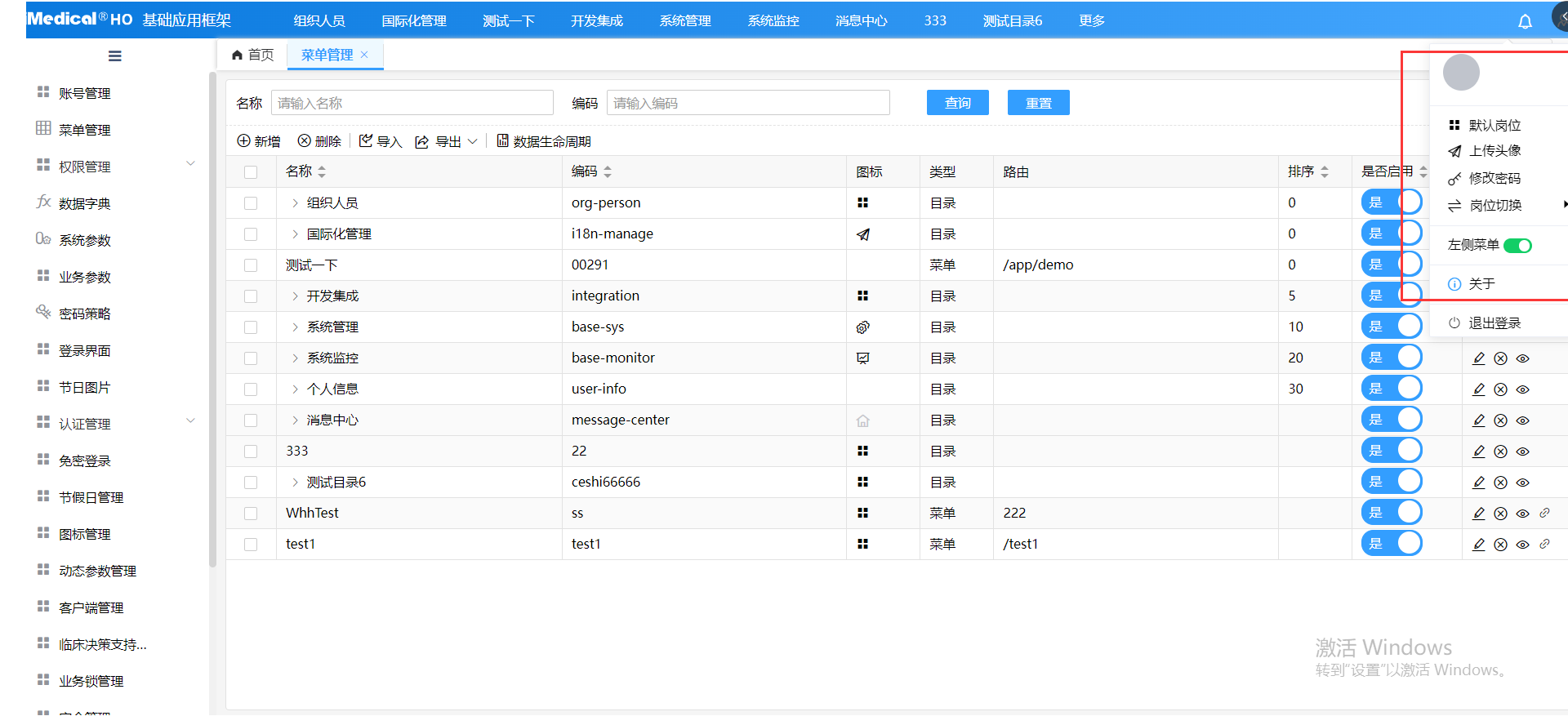The image size is (1568, 725).
Task: Click the link icon in test1 row
Action: [1544, 544]
